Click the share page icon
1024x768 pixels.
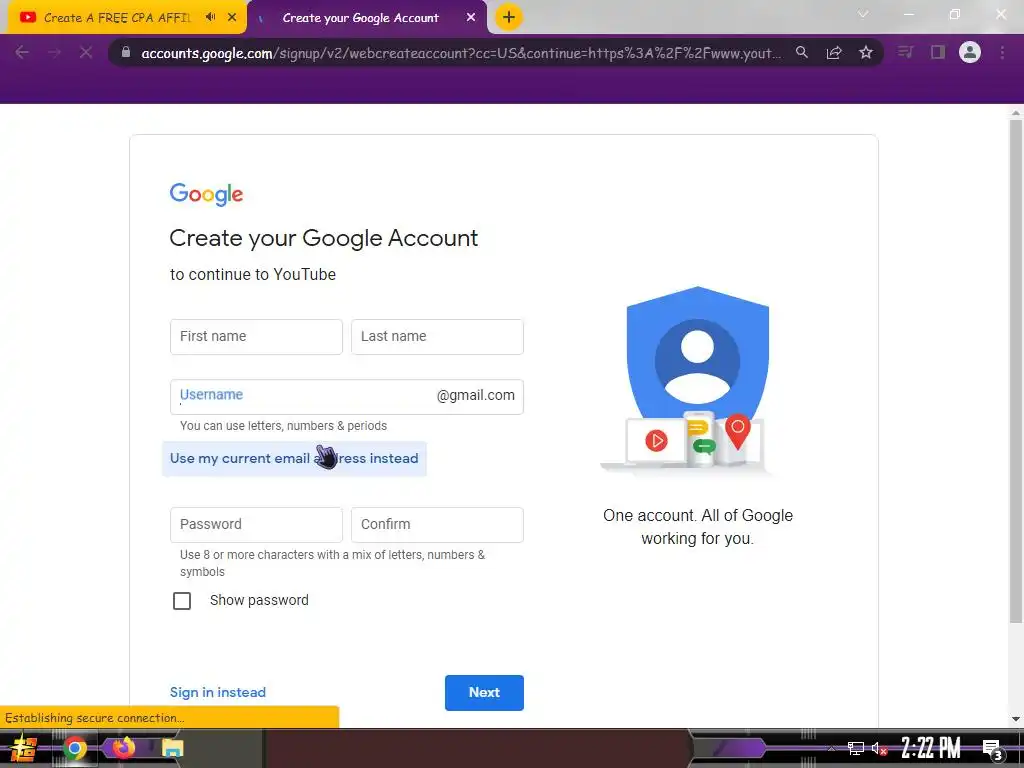tap(834, 53)
